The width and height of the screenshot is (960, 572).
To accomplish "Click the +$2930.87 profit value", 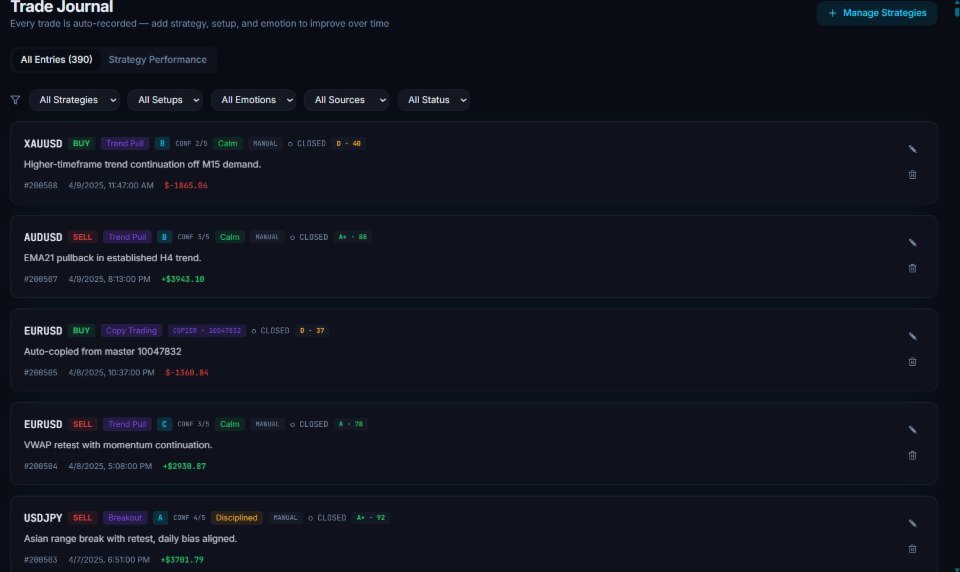I will pos(184,466).
